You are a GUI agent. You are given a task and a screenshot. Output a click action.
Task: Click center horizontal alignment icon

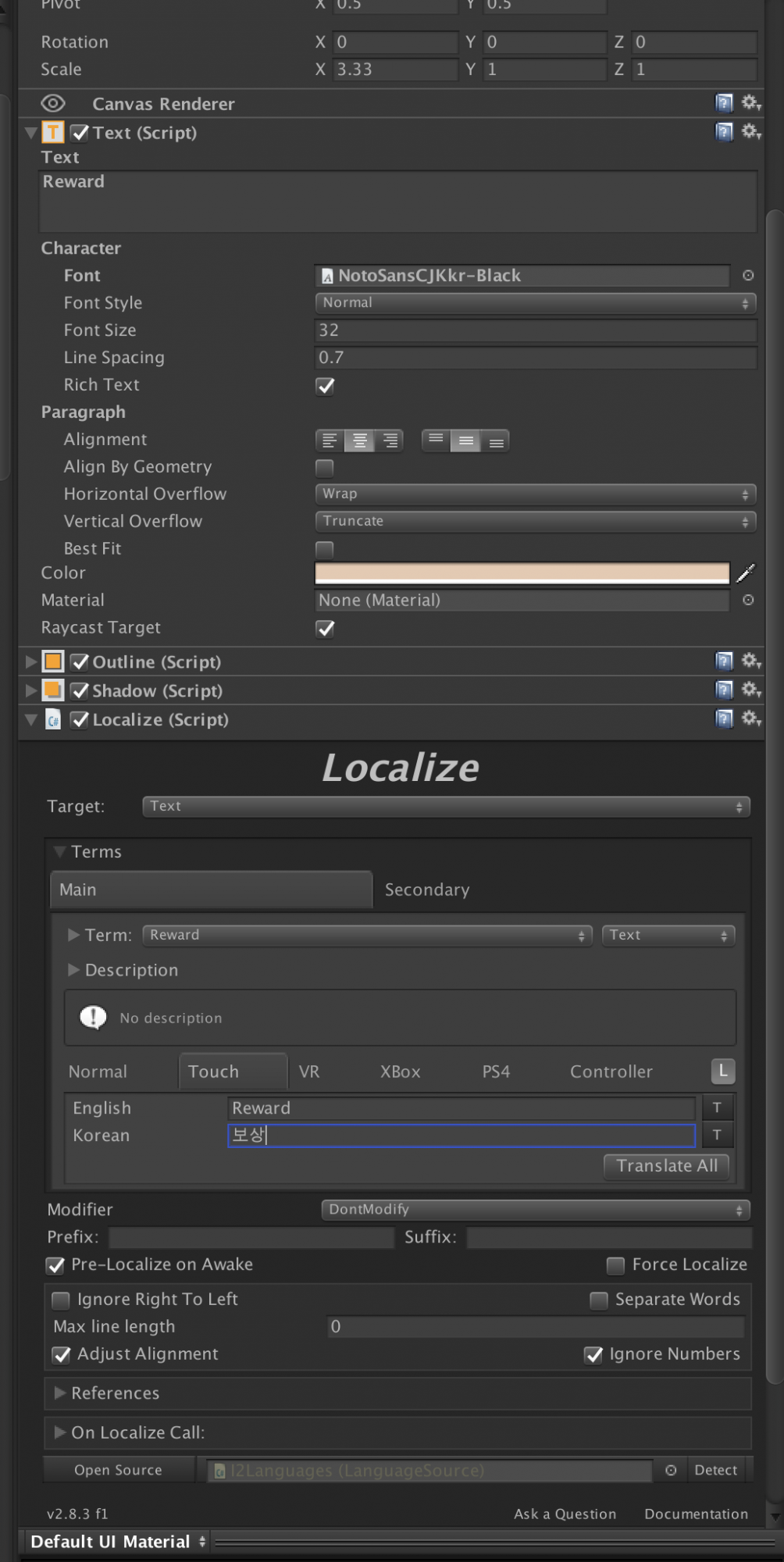coord(359,440)
